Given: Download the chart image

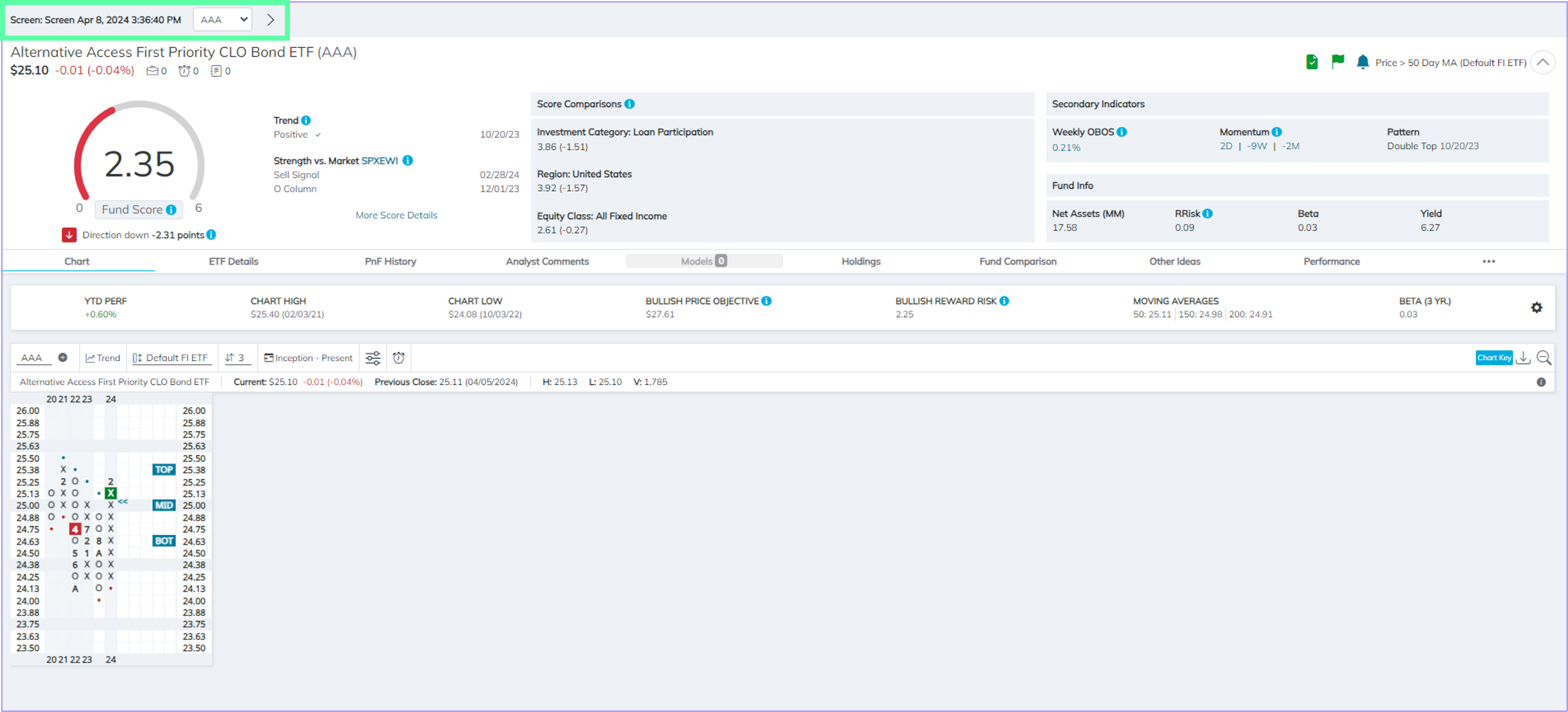Looking at the screenshot, I should [x=1523, y=358].
